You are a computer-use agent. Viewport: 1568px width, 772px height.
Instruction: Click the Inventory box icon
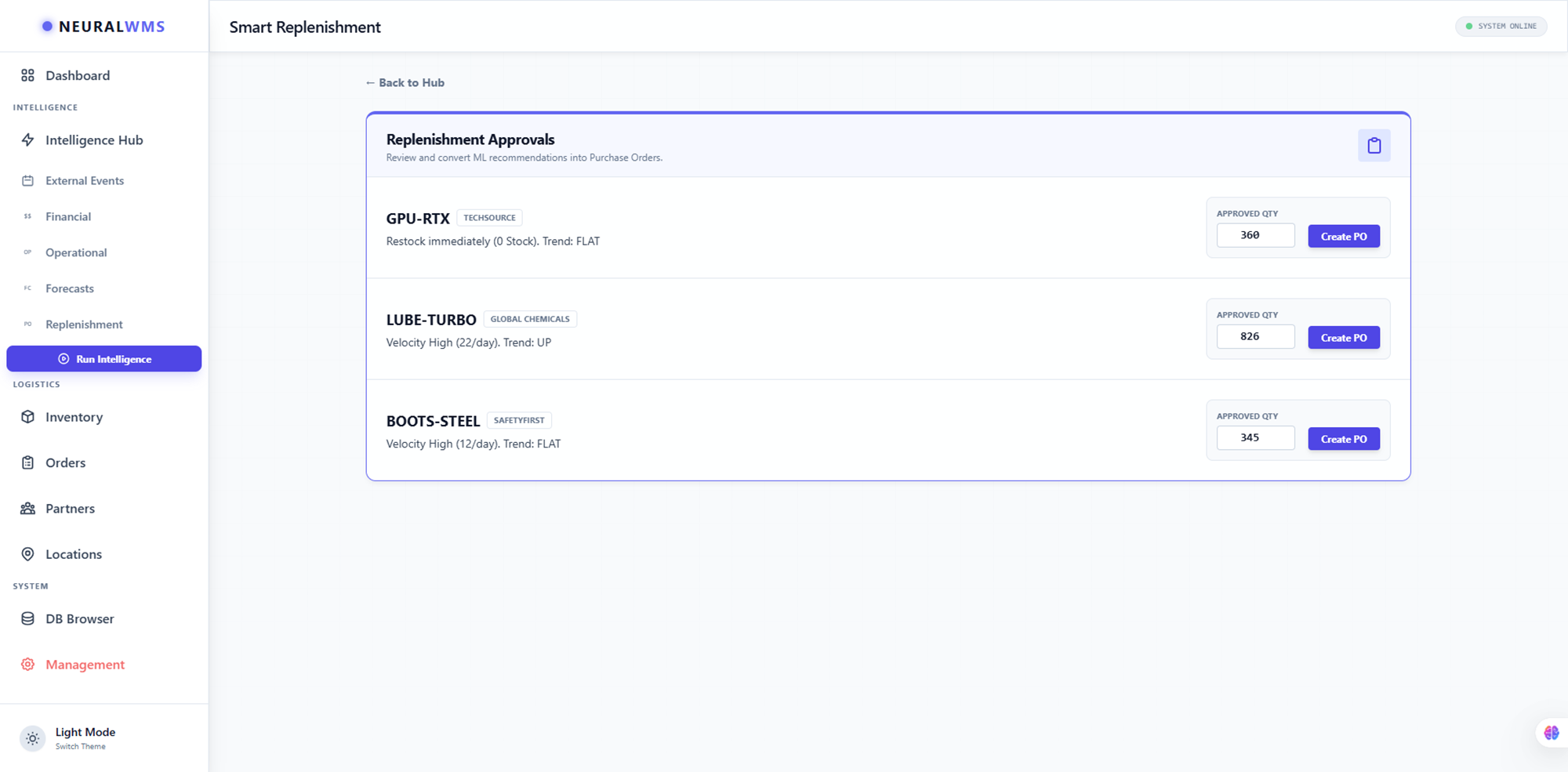[x=27, y=417]
